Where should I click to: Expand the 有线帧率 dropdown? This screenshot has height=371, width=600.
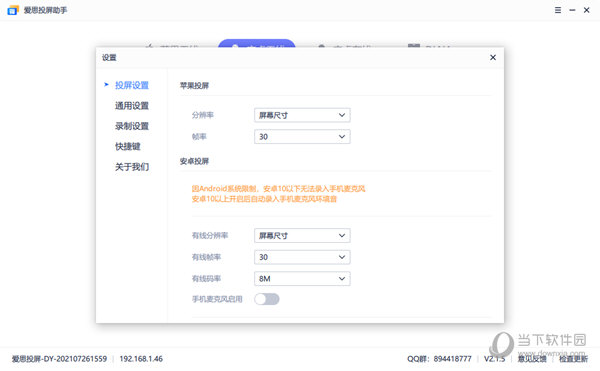coord(302,257)
